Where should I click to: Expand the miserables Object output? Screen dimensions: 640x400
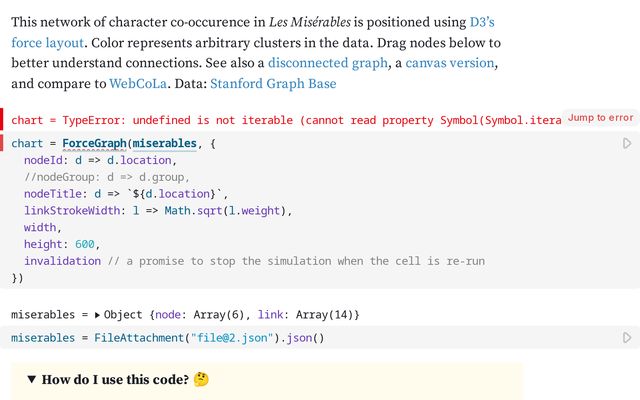coord(97,315)
